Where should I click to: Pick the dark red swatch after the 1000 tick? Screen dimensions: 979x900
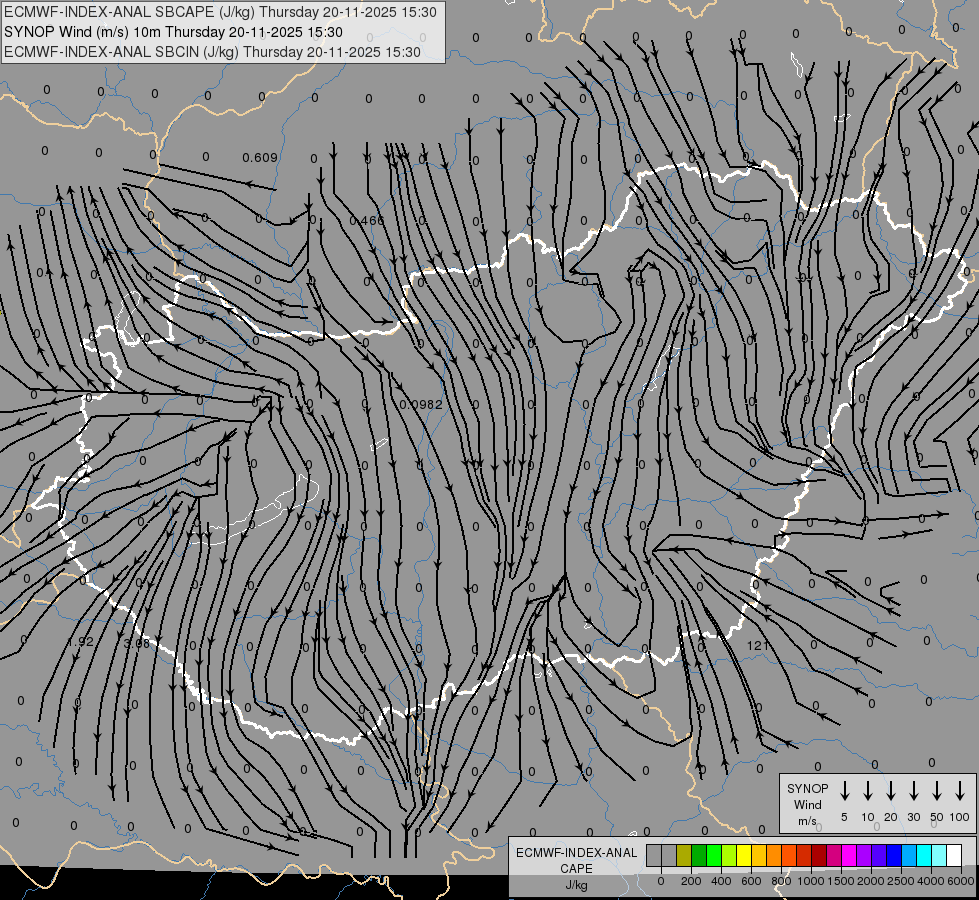(819, 855)
